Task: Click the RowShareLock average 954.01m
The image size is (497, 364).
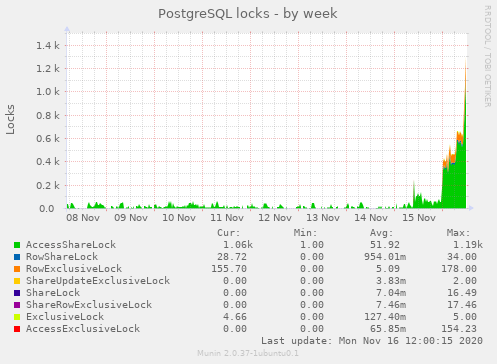Action: click(385, 257)
